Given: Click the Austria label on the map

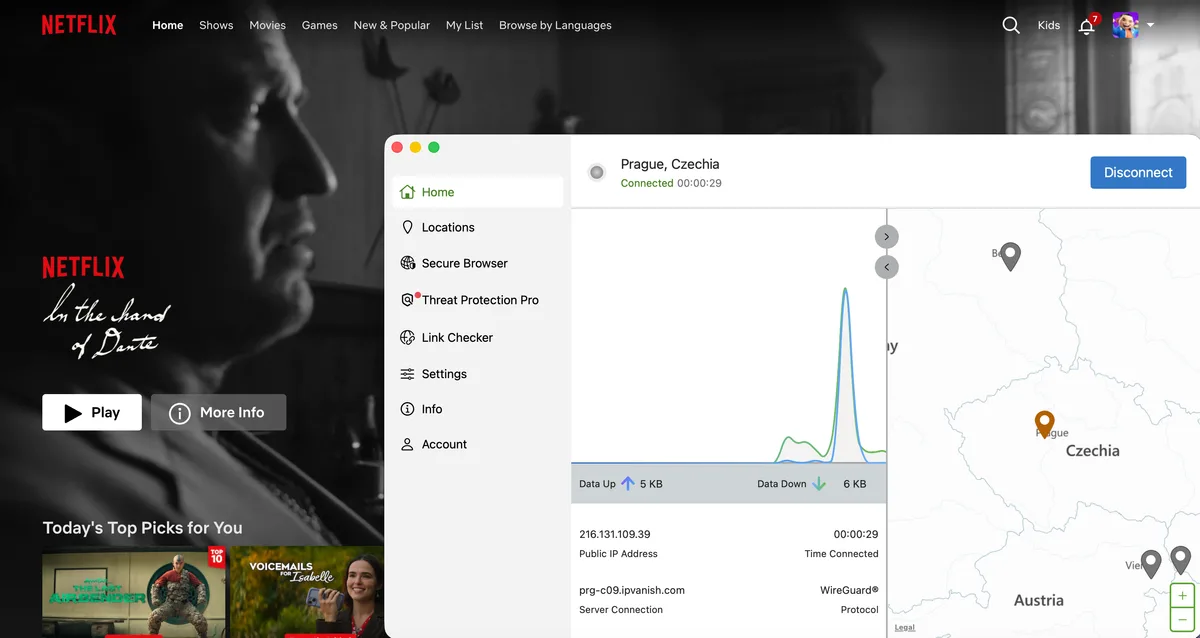Looking at the screenshot, I should point(1039,600).
